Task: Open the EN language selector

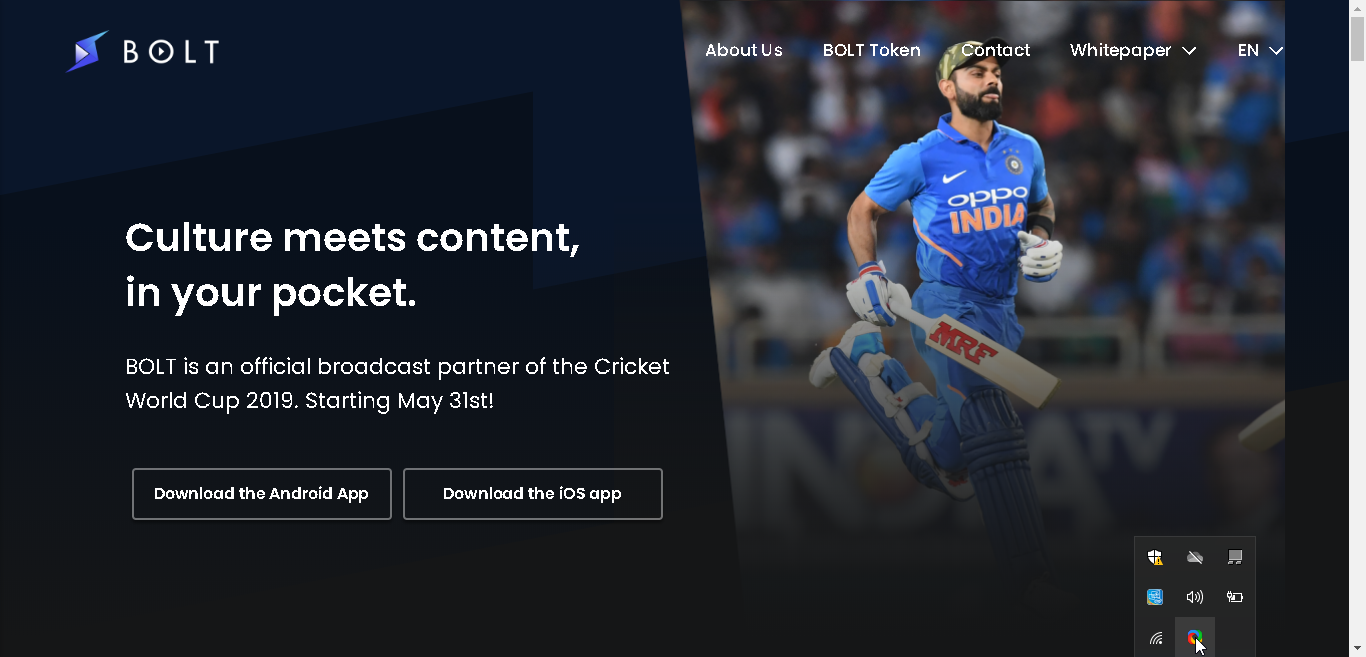Action: 1260,50
